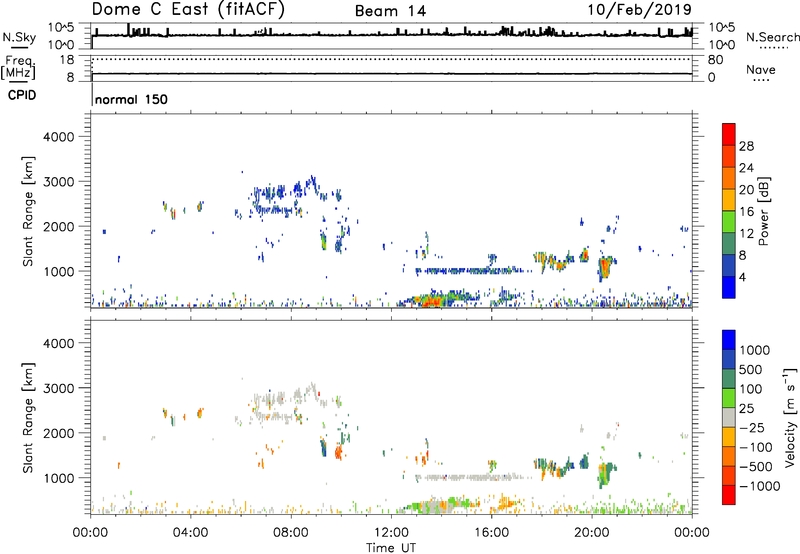The image size is (800, 554).
Task: Pick the red bottom segment of the velocity color bar
Action: tap(729, 495)
